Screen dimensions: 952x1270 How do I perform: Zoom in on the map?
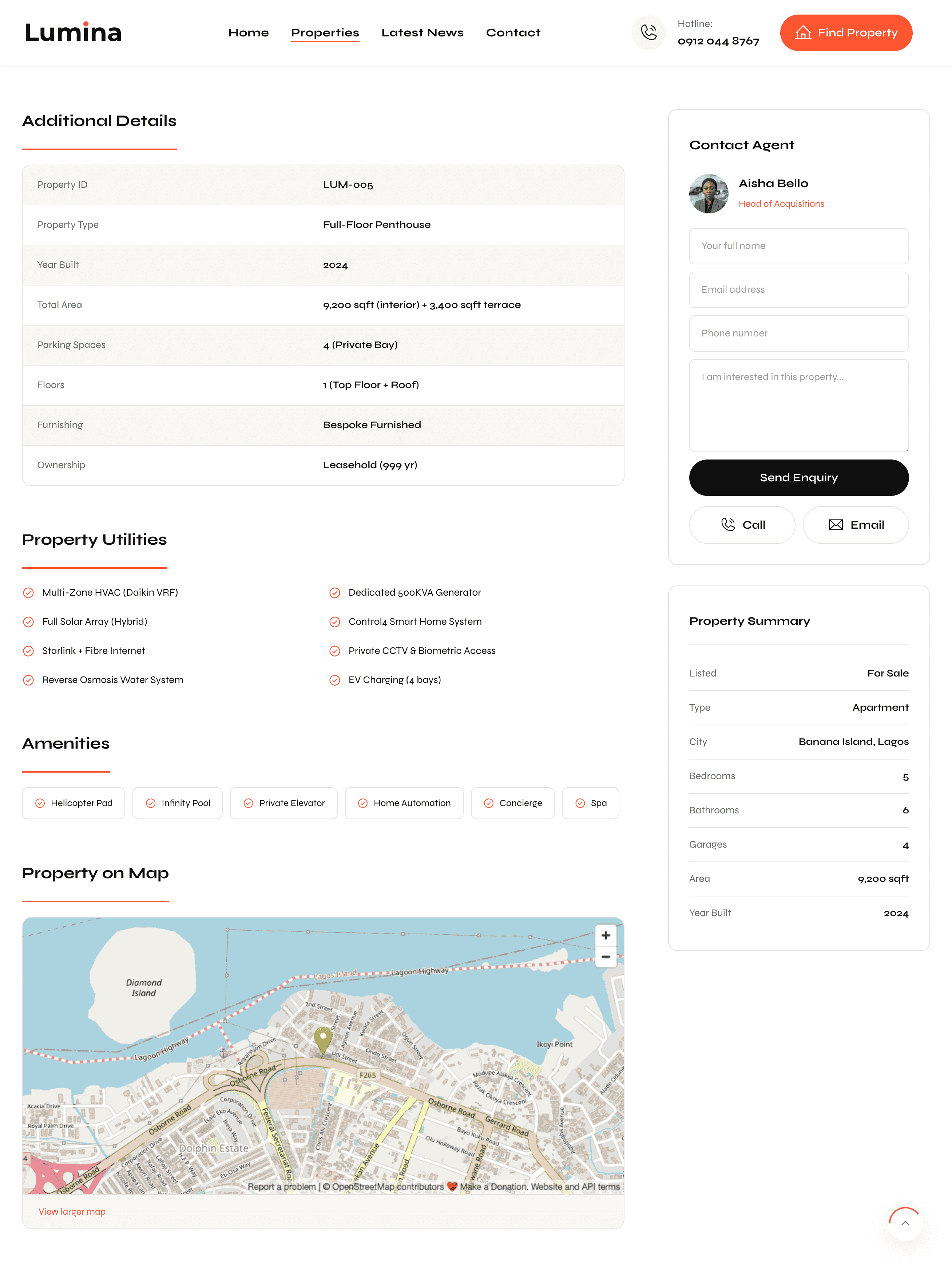(606, 935)
